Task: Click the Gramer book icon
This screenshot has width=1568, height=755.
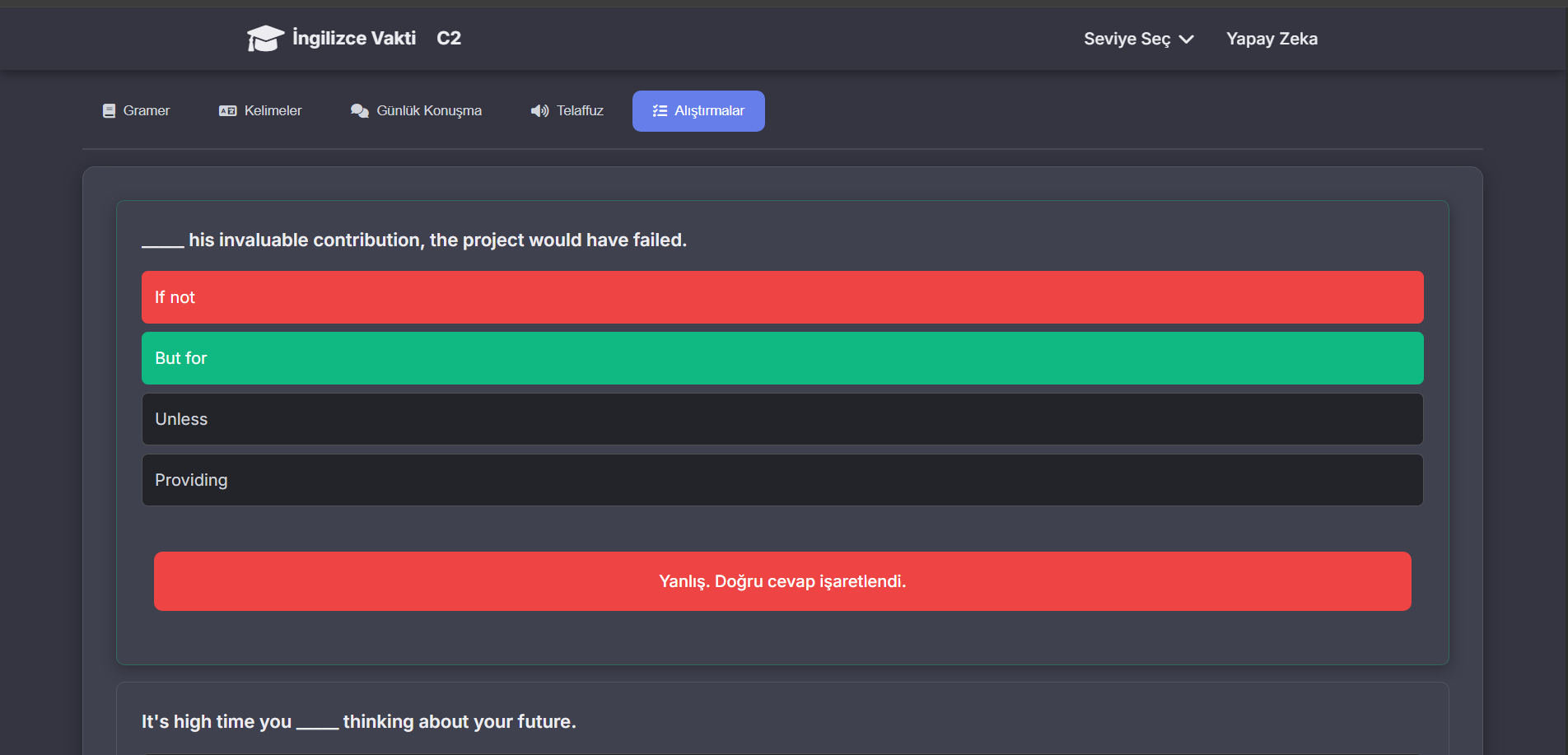Action: [x=109, y=111]
